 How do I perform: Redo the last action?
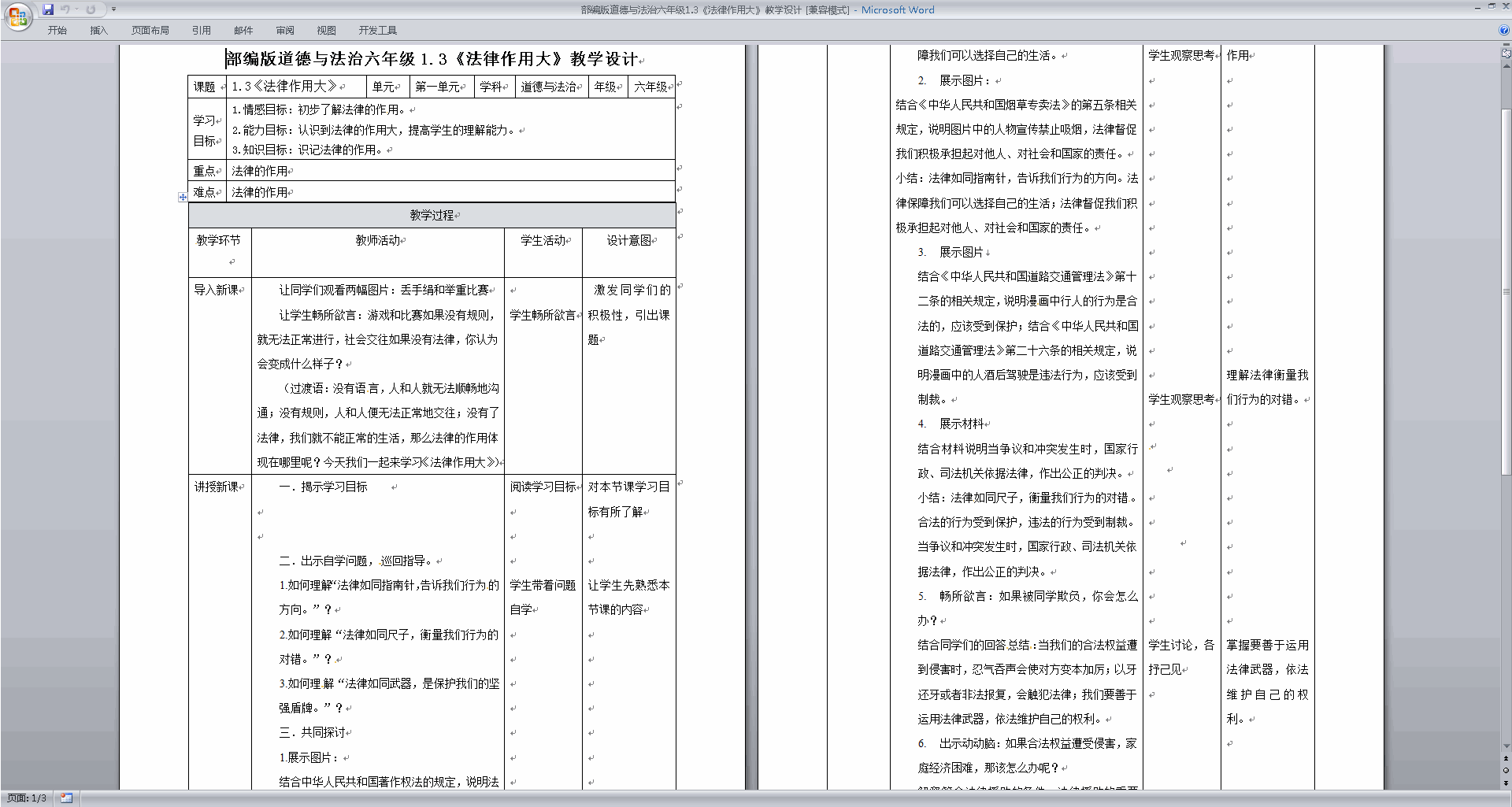pyautogui.click(x=91, y=9)
